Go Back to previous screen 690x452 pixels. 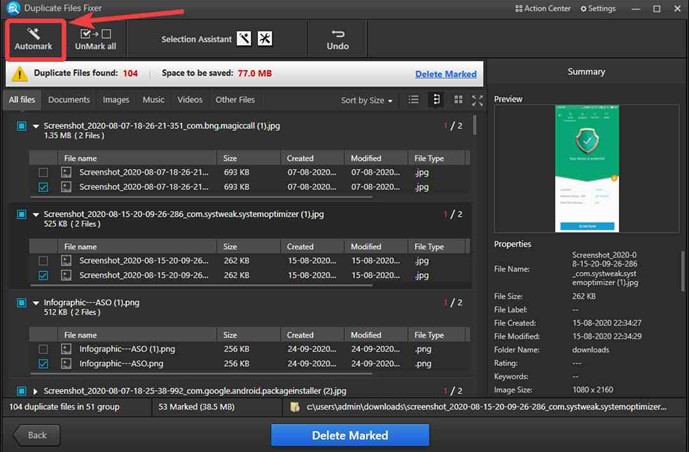coord(37,435)
